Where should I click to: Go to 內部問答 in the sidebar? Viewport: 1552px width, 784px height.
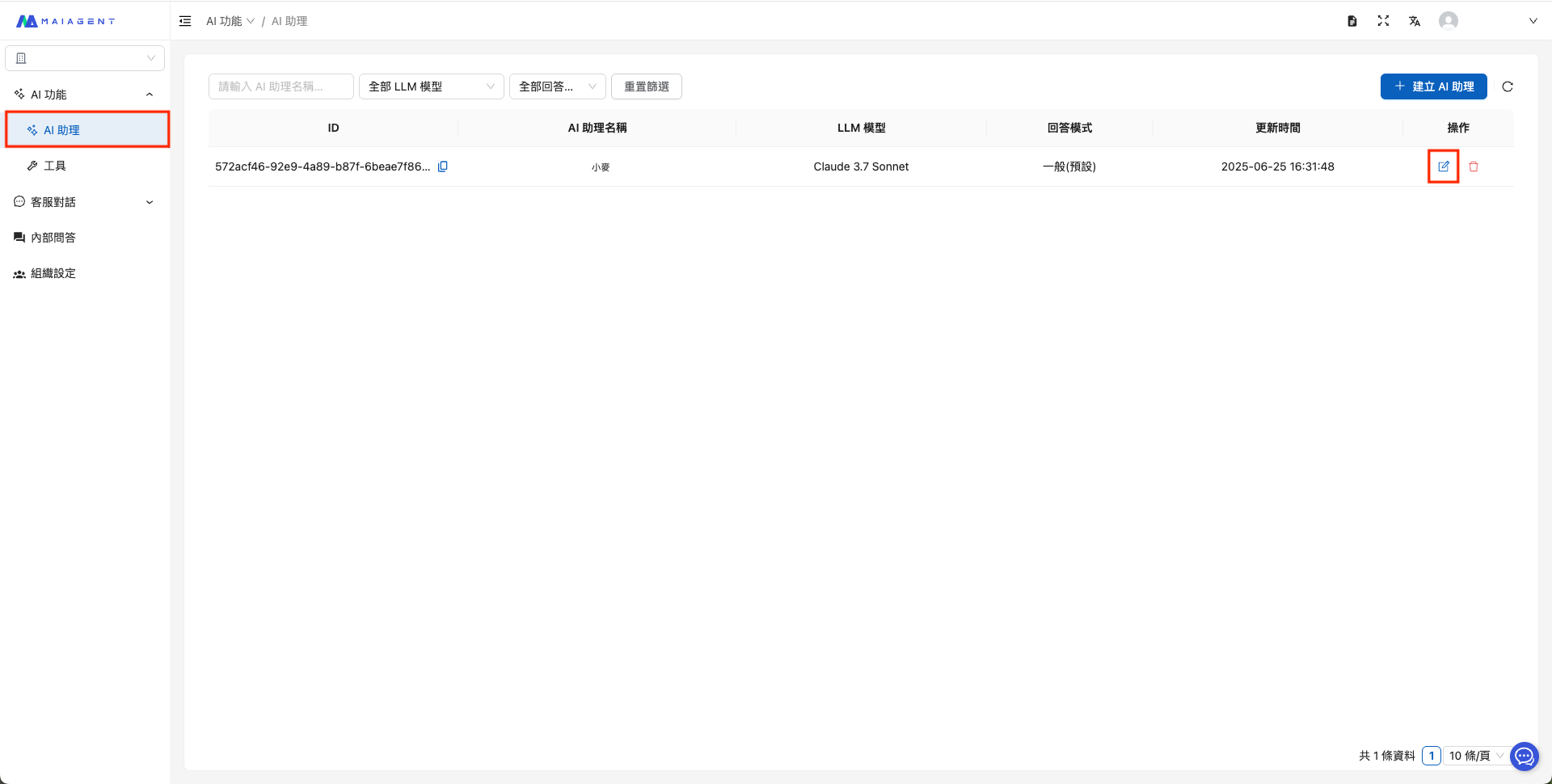pyautogui.click(x=53, y=238)
